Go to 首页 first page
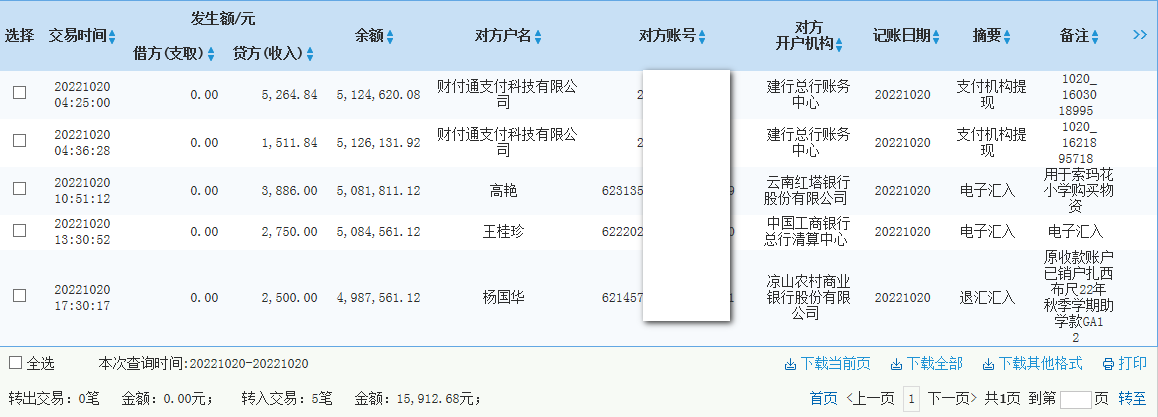Viewport: 1158px width, 417px height. click(823, 399)
